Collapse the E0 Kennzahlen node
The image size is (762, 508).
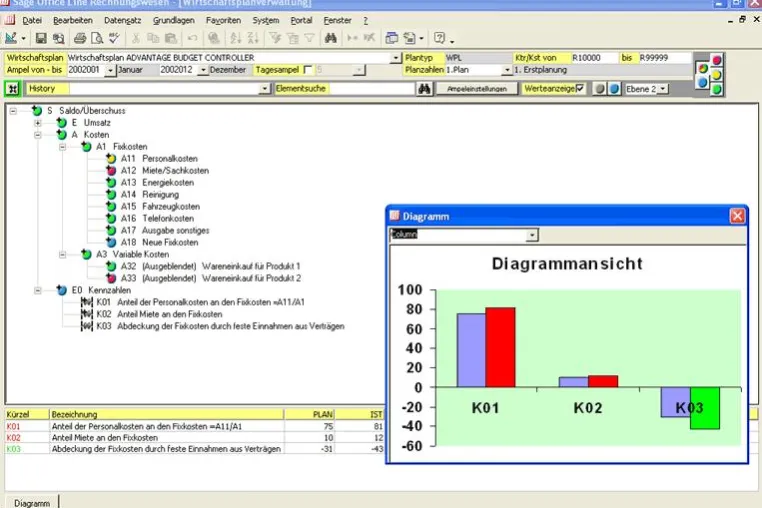[x=38, y=290]
